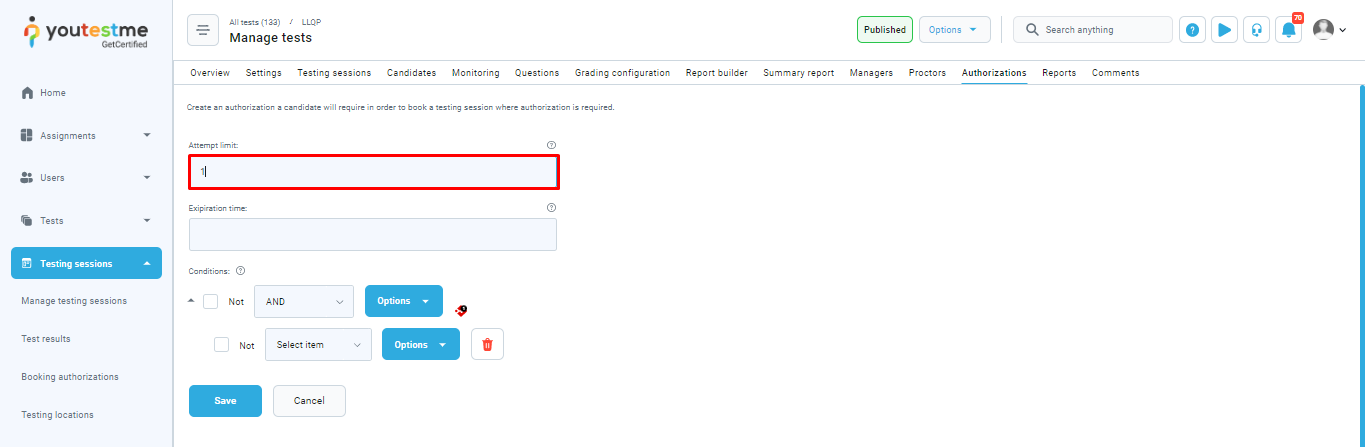Open Options dropdown next to Select item
The width and height of the screenshot is (1365, 447).
(421, 344)
